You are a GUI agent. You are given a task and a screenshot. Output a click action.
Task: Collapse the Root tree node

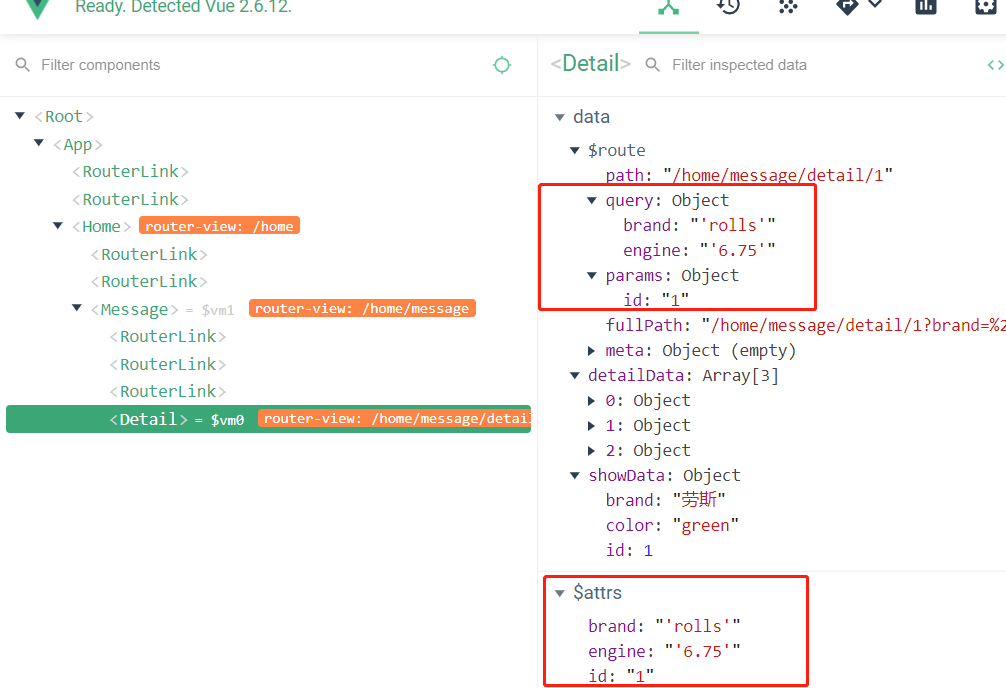coord(20,116)
